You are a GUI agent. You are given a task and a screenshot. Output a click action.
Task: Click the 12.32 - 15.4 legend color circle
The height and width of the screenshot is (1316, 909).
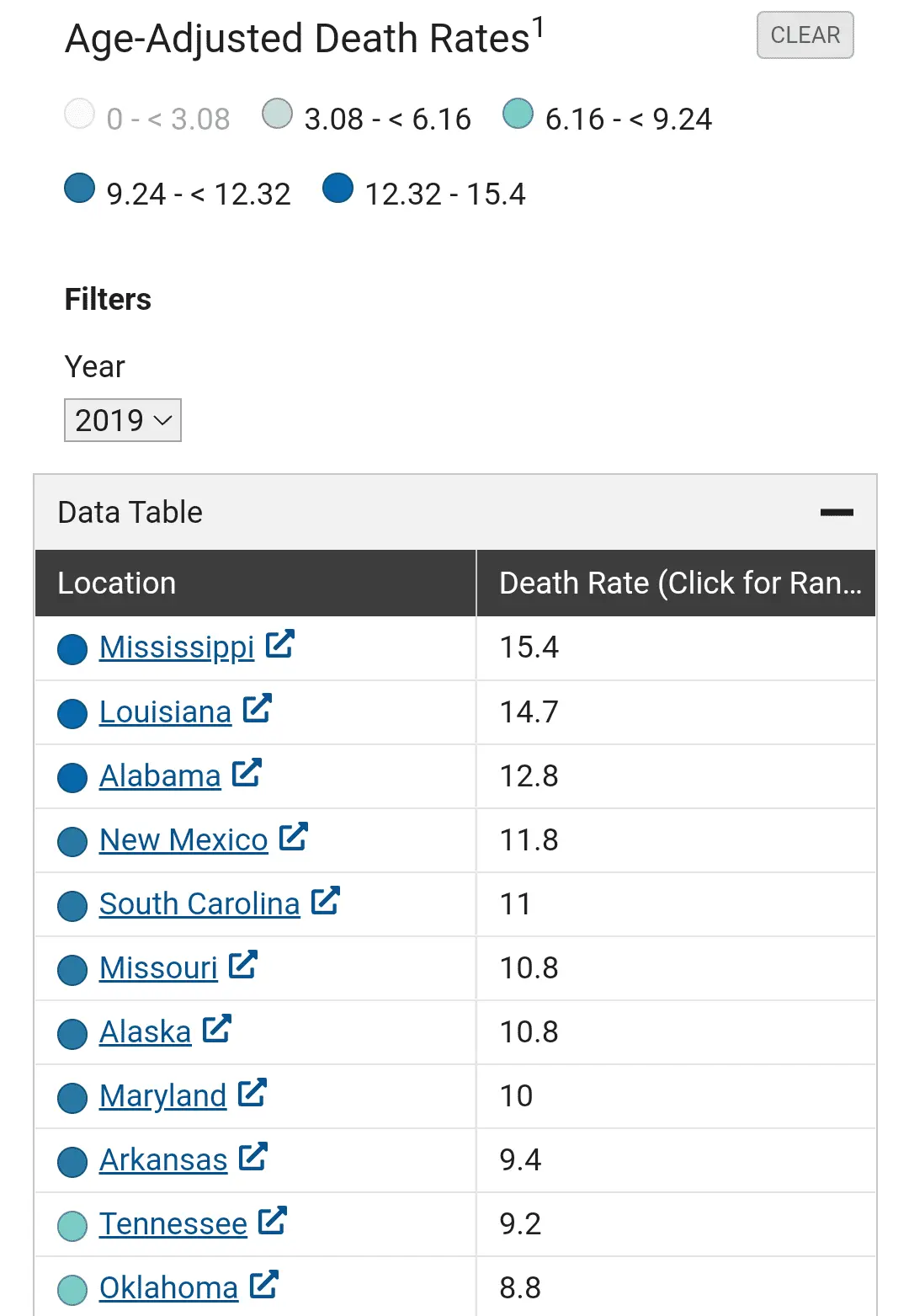tap(338, 189)
